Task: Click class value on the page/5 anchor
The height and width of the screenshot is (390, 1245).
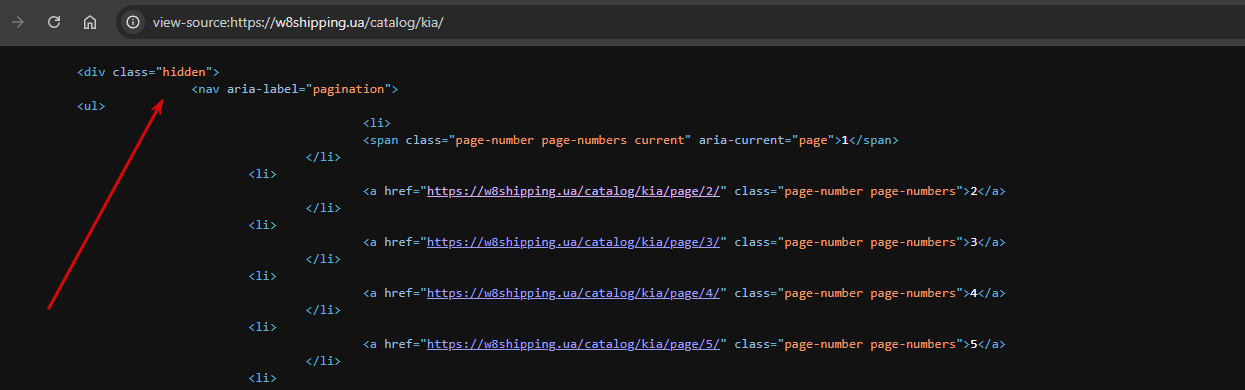Action: coord(870,344)
